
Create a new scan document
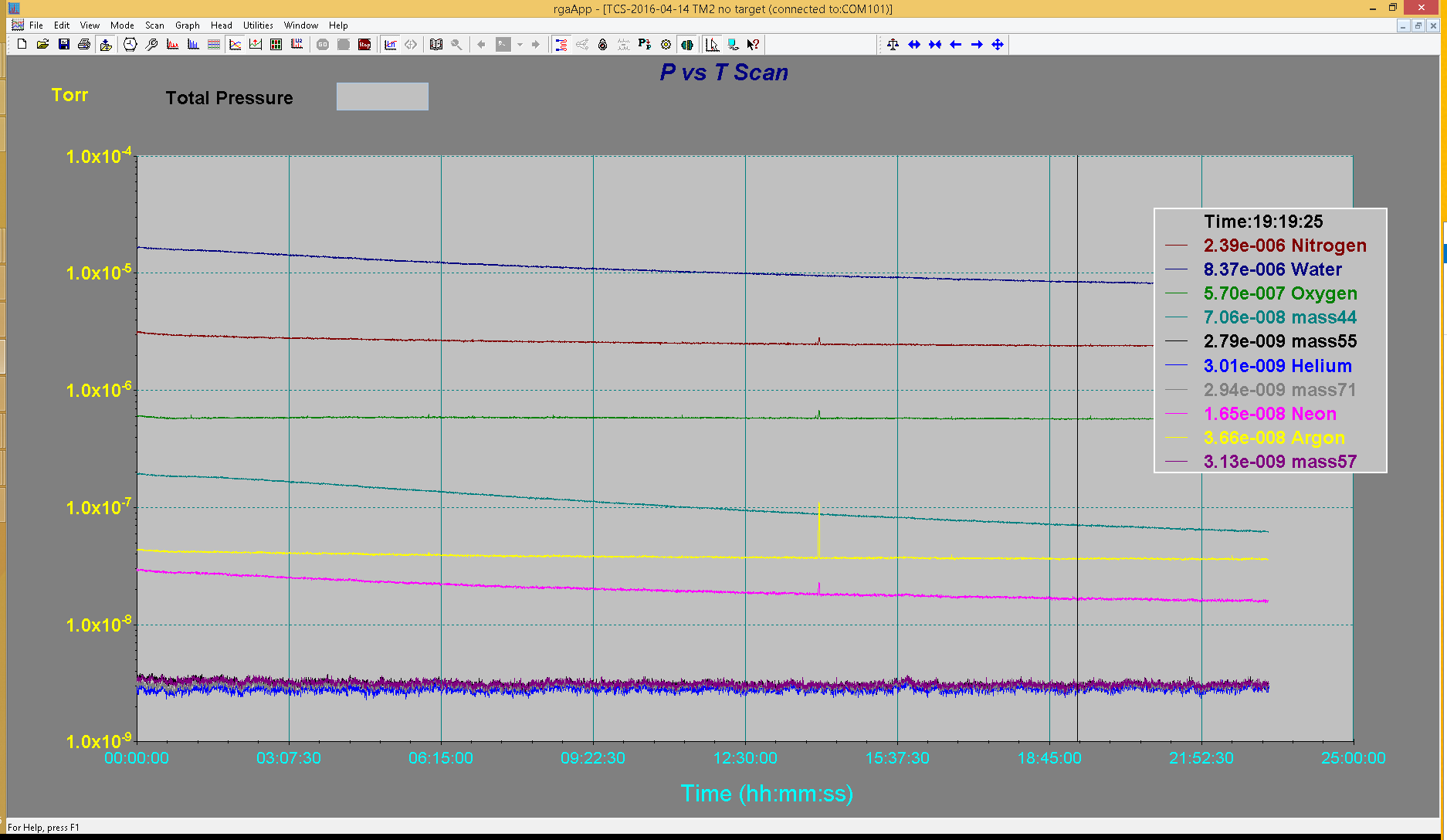pos(22,45)
